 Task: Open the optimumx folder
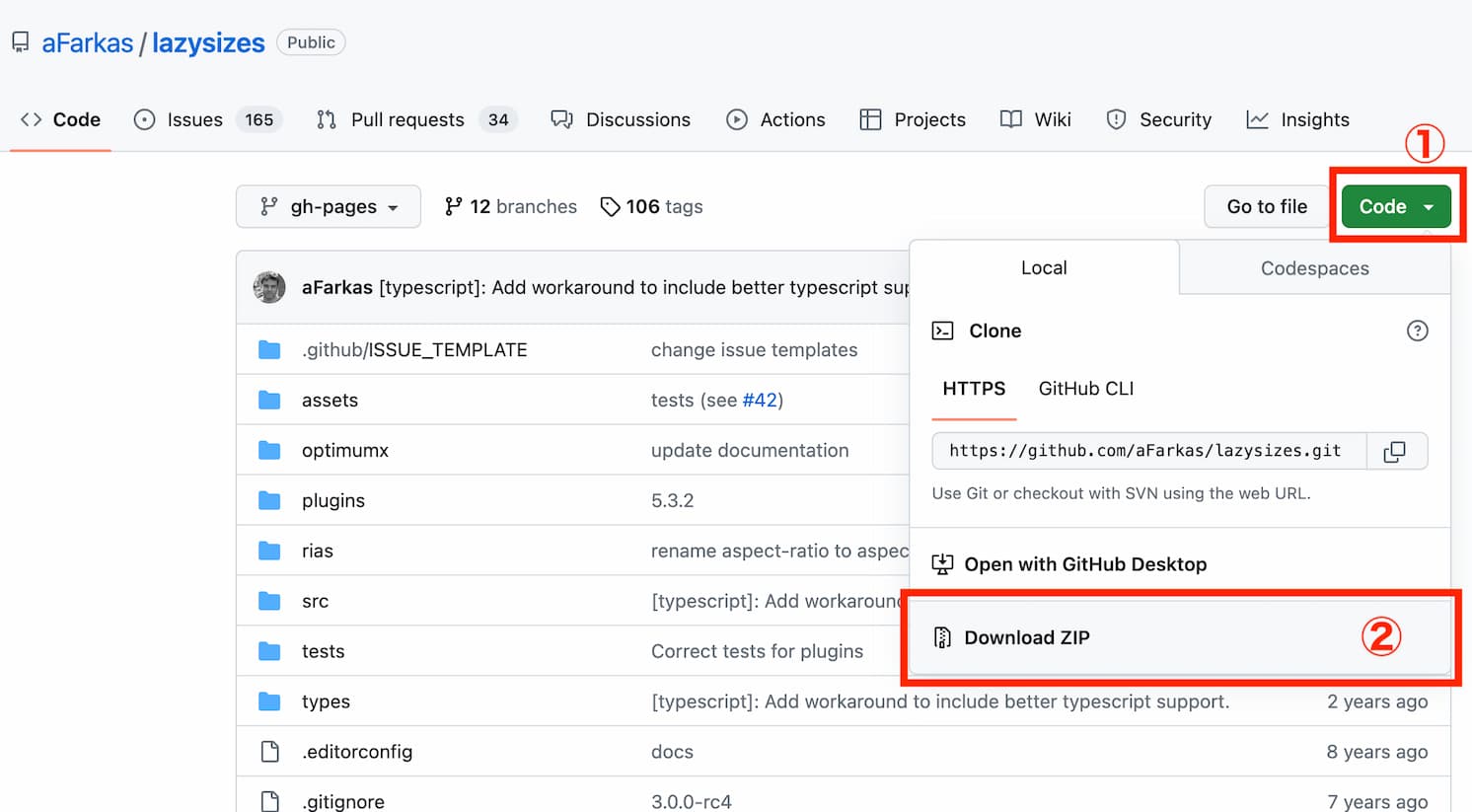click(345, 451)
